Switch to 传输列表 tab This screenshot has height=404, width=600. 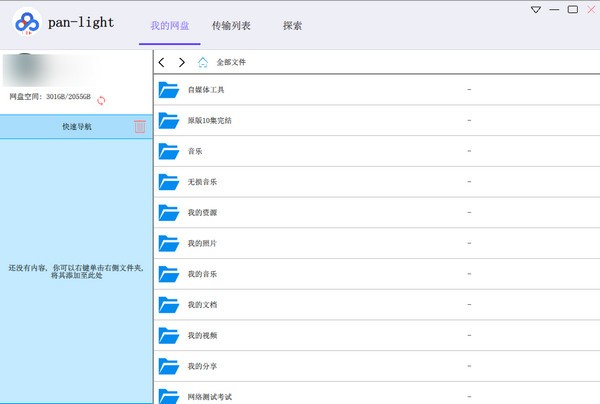(231, 26)
